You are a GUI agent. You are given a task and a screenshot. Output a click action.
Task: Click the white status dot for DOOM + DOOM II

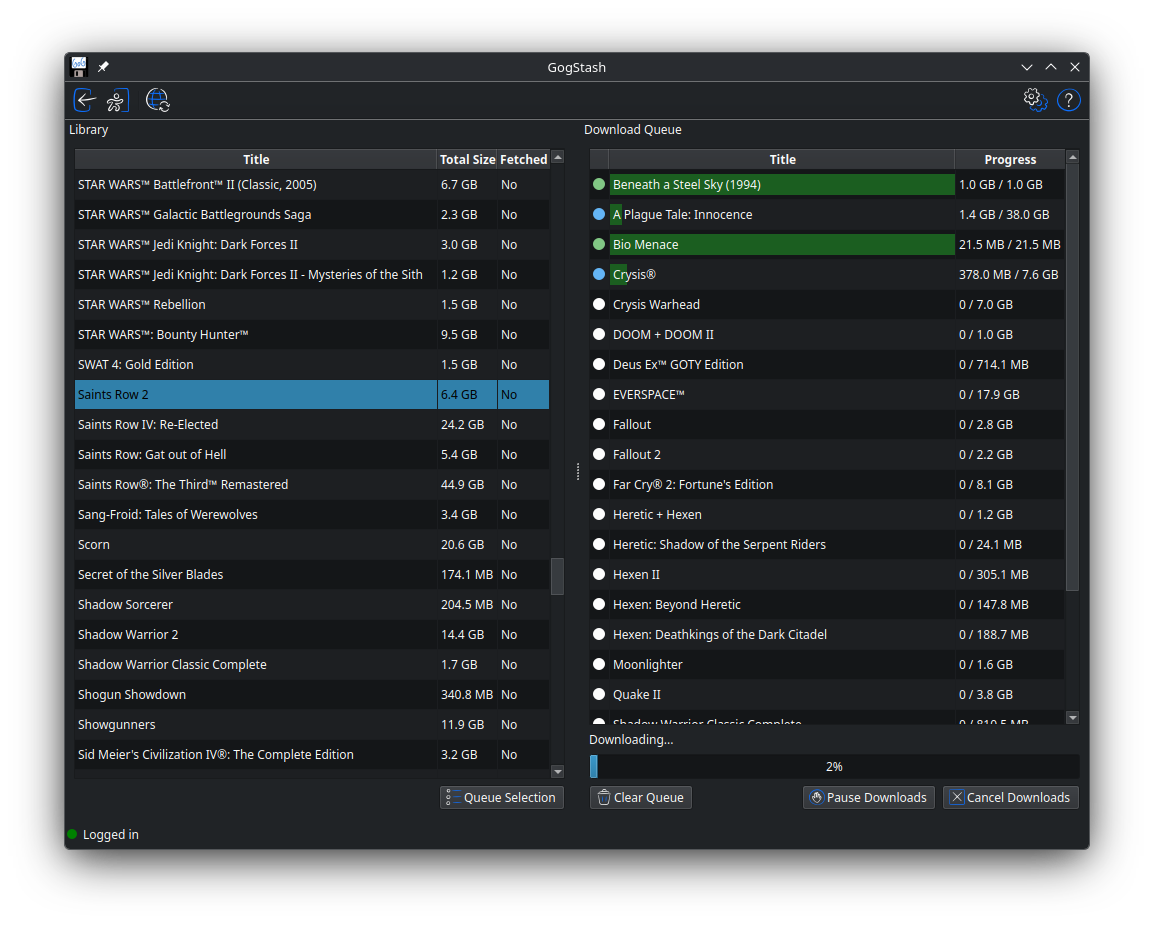click(599, 334)
